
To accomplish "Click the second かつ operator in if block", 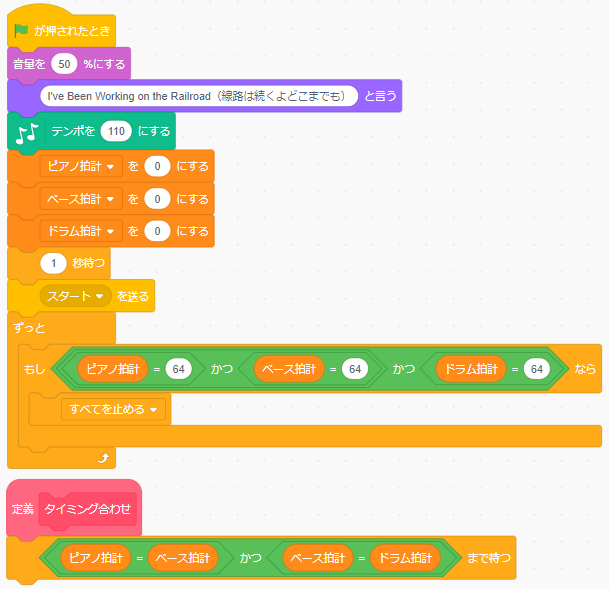I will (x=404, y=369).
